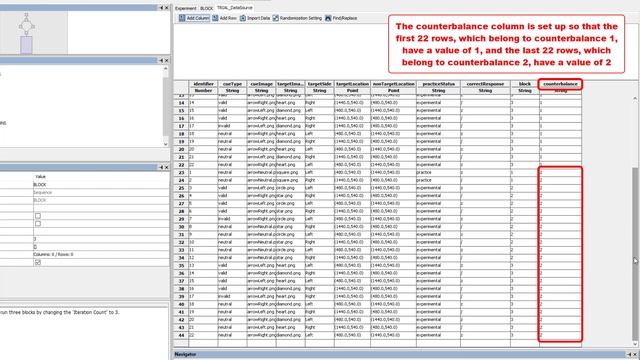Close the properties Value panel
The image size is (640, 360).
coord(167,167)
